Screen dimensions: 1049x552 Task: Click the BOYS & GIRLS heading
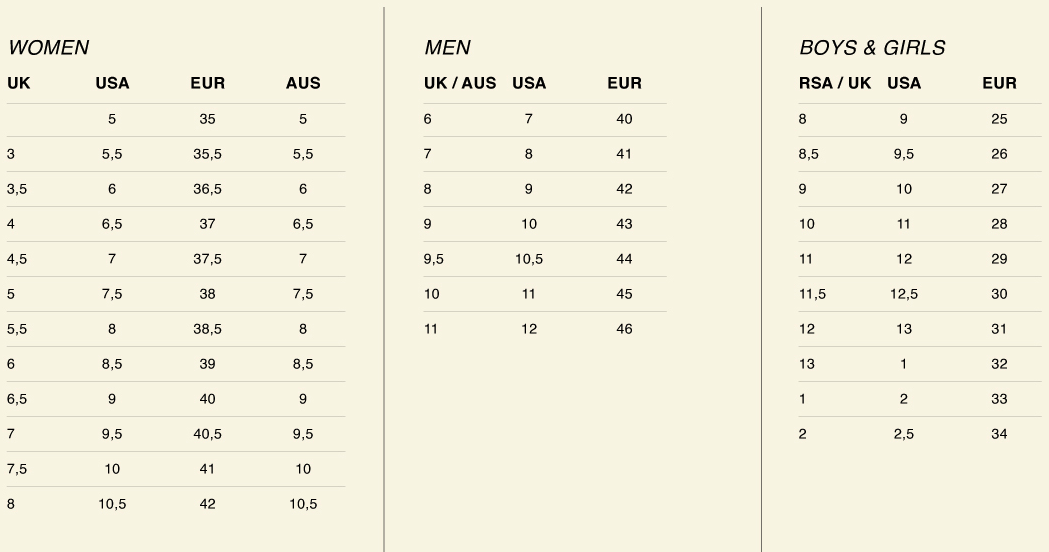tap(872, 48)
